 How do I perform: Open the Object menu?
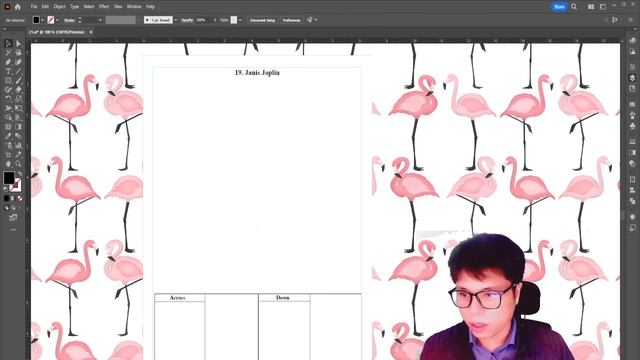point(59,7)
